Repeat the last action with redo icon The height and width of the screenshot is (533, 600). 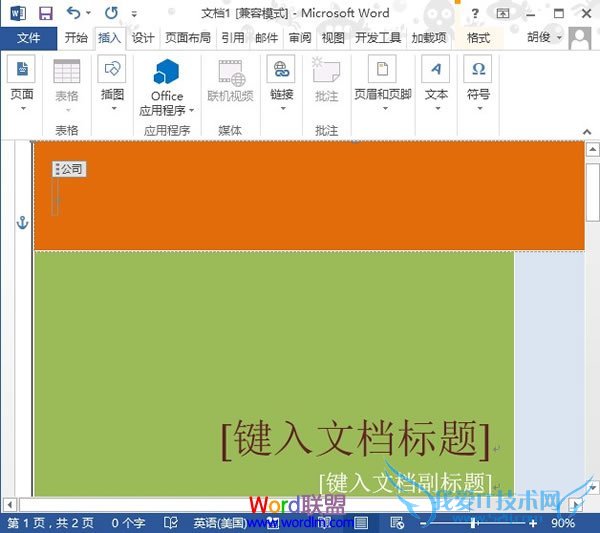point(111,13)
